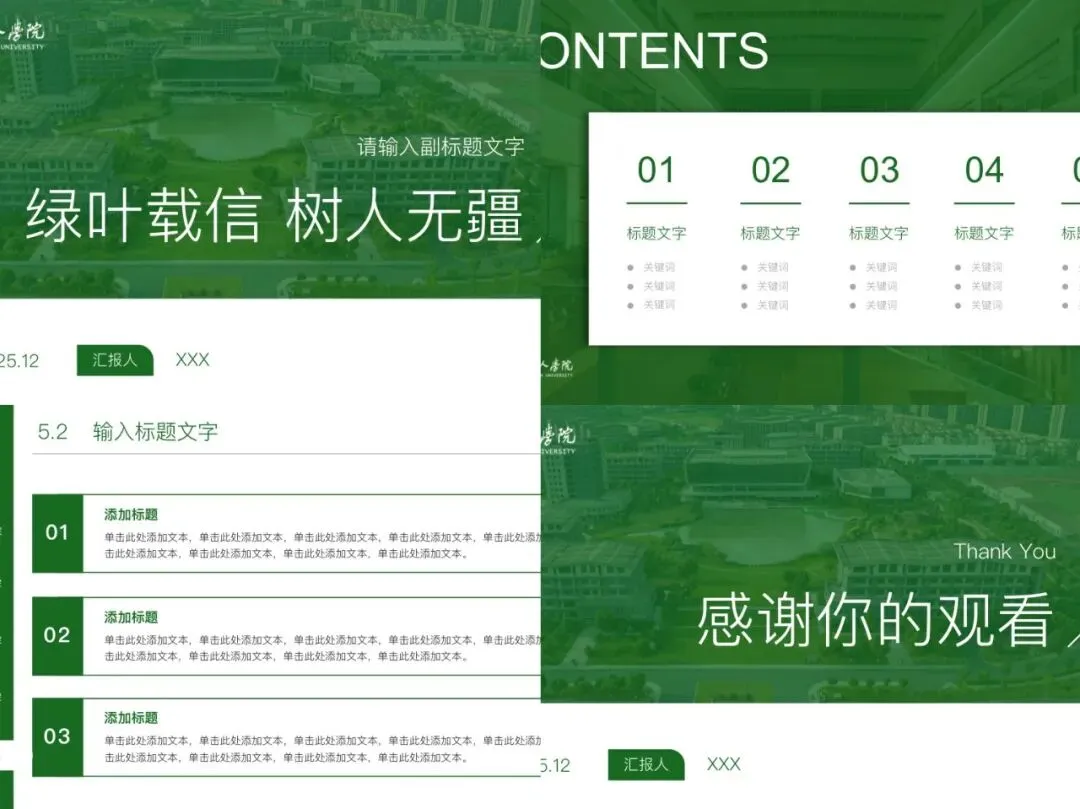Screen dimensions: 1080x809
Task: Click the 5.2 section number
Action: pyautogui.click(x=52, y=432)
